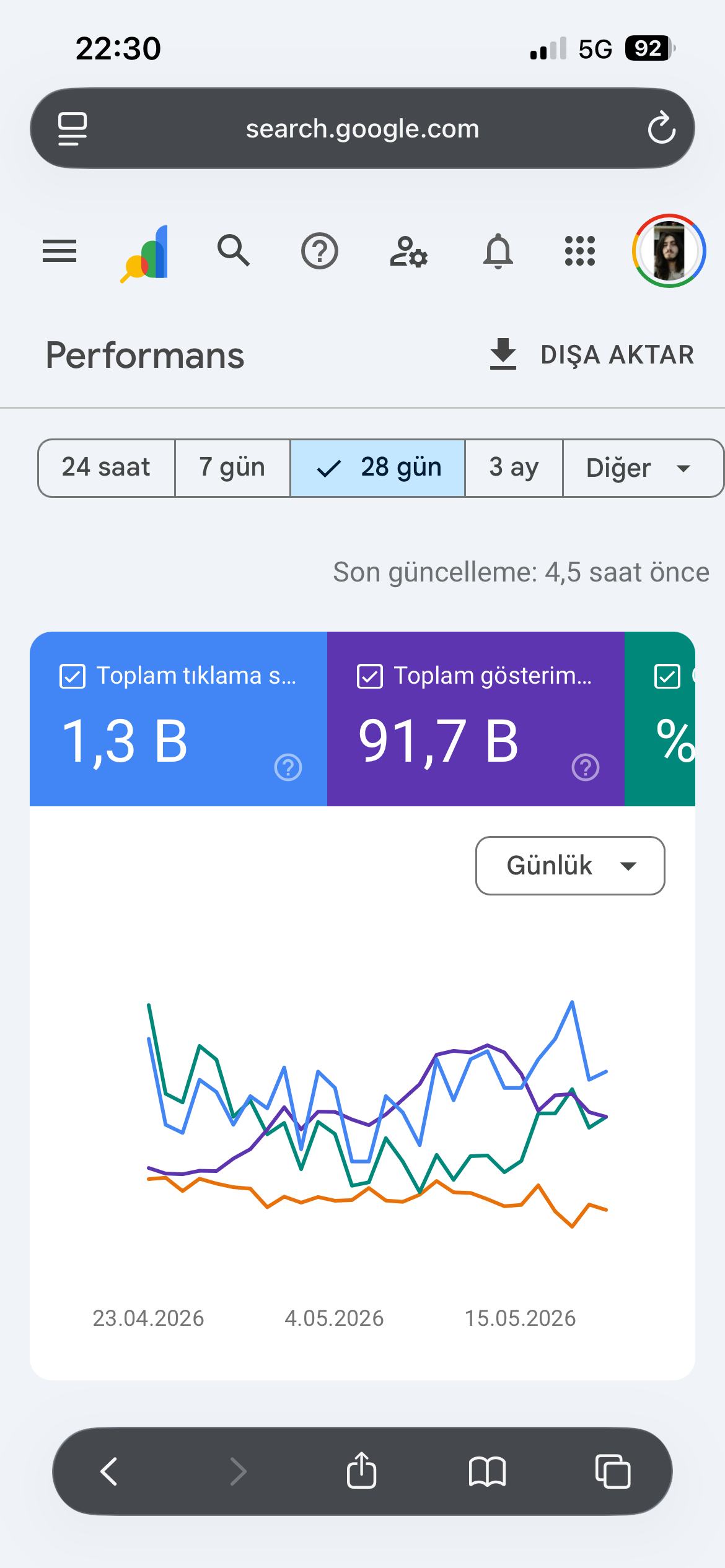Open the hamburger navigation menu

click(x=59, y=251)
